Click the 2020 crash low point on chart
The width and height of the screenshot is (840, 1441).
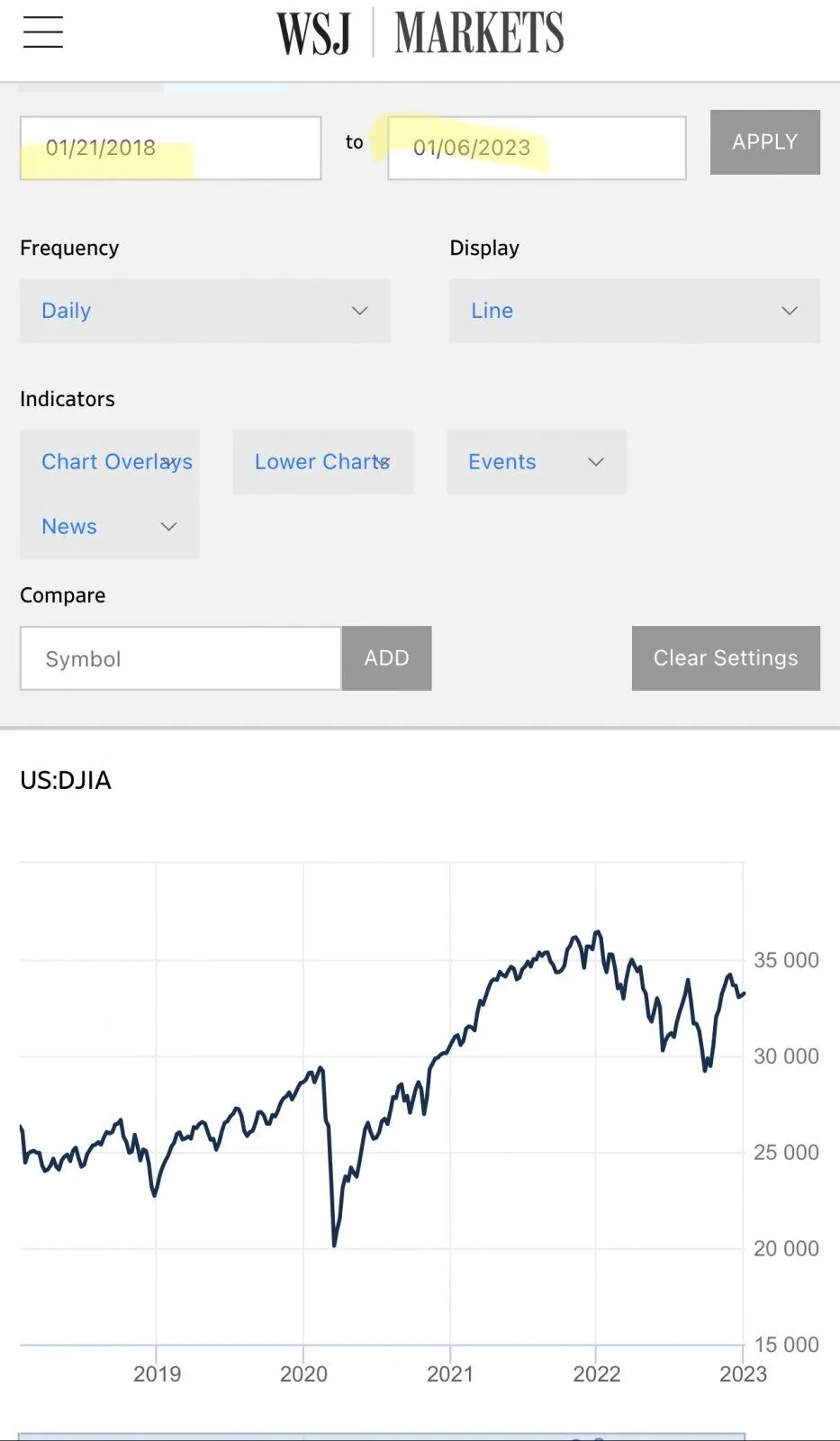[334, 1245]
